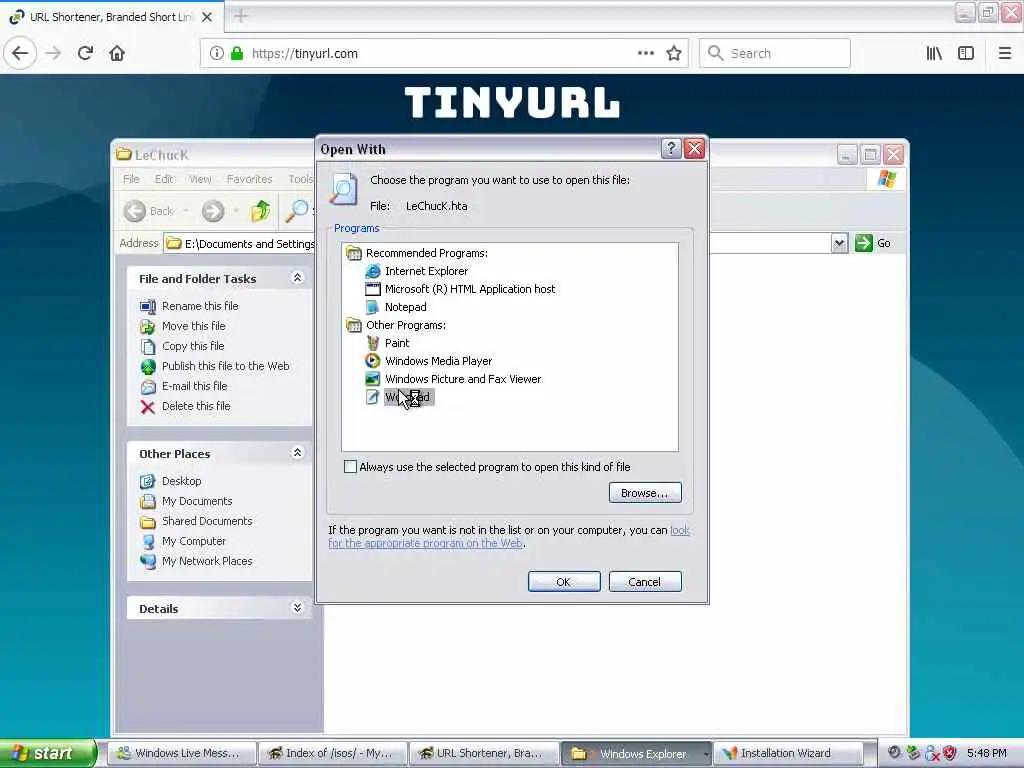Go to Desktop in Other Places
Screen dimensions: 1024x768
(x=182, y=481)
